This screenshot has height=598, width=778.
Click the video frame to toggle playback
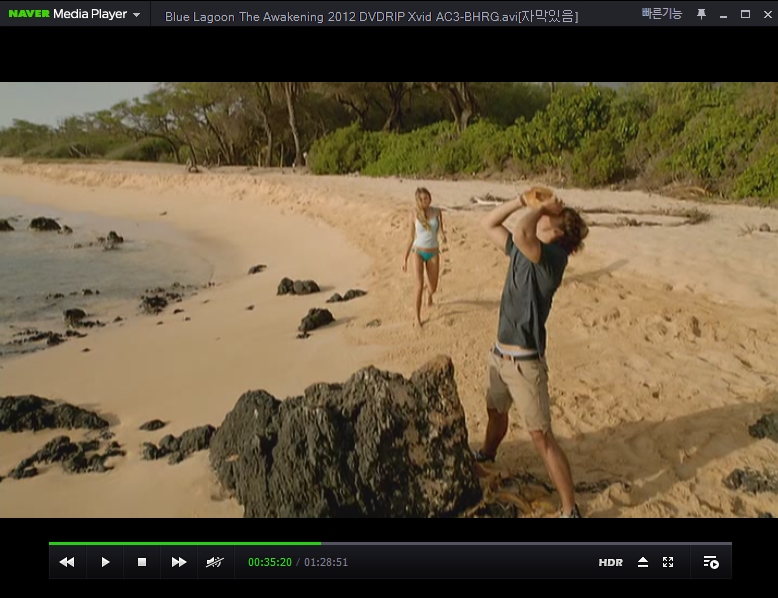click(389, 300)
